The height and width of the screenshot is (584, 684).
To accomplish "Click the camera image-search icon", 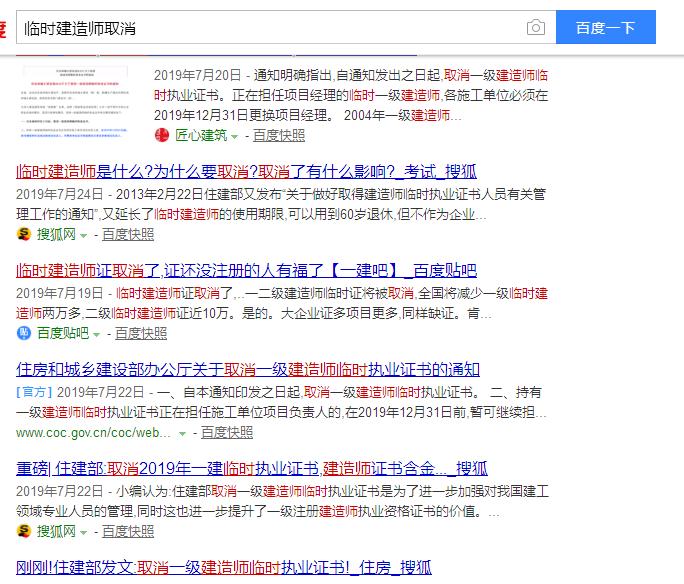I will (536, 28).
